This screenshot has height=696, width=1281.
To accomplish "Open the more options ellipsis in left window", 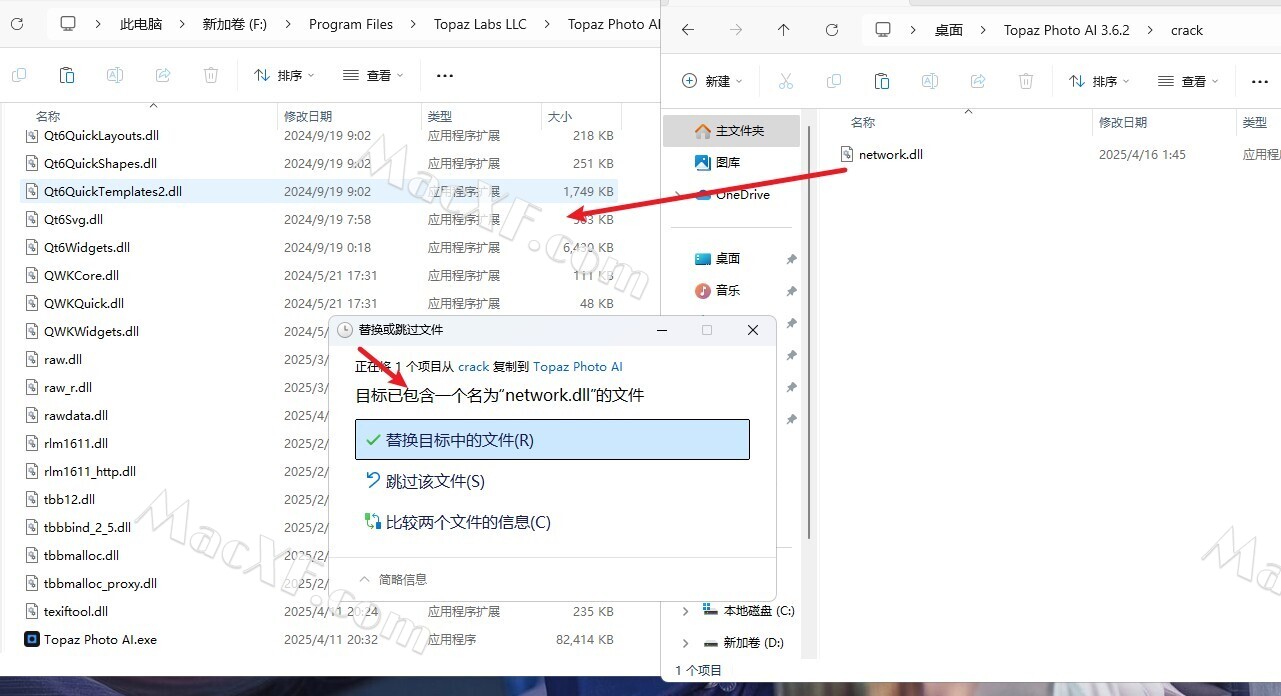I will (445, 75).
